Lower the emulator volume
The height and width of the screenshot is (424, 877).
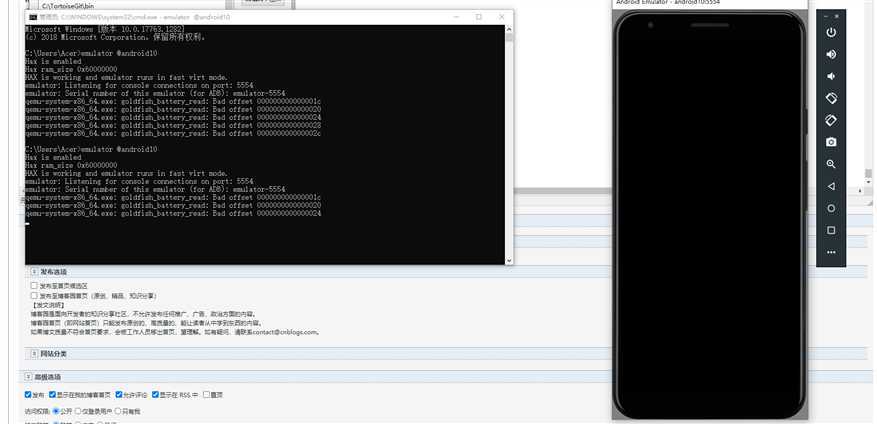[831, 76]
